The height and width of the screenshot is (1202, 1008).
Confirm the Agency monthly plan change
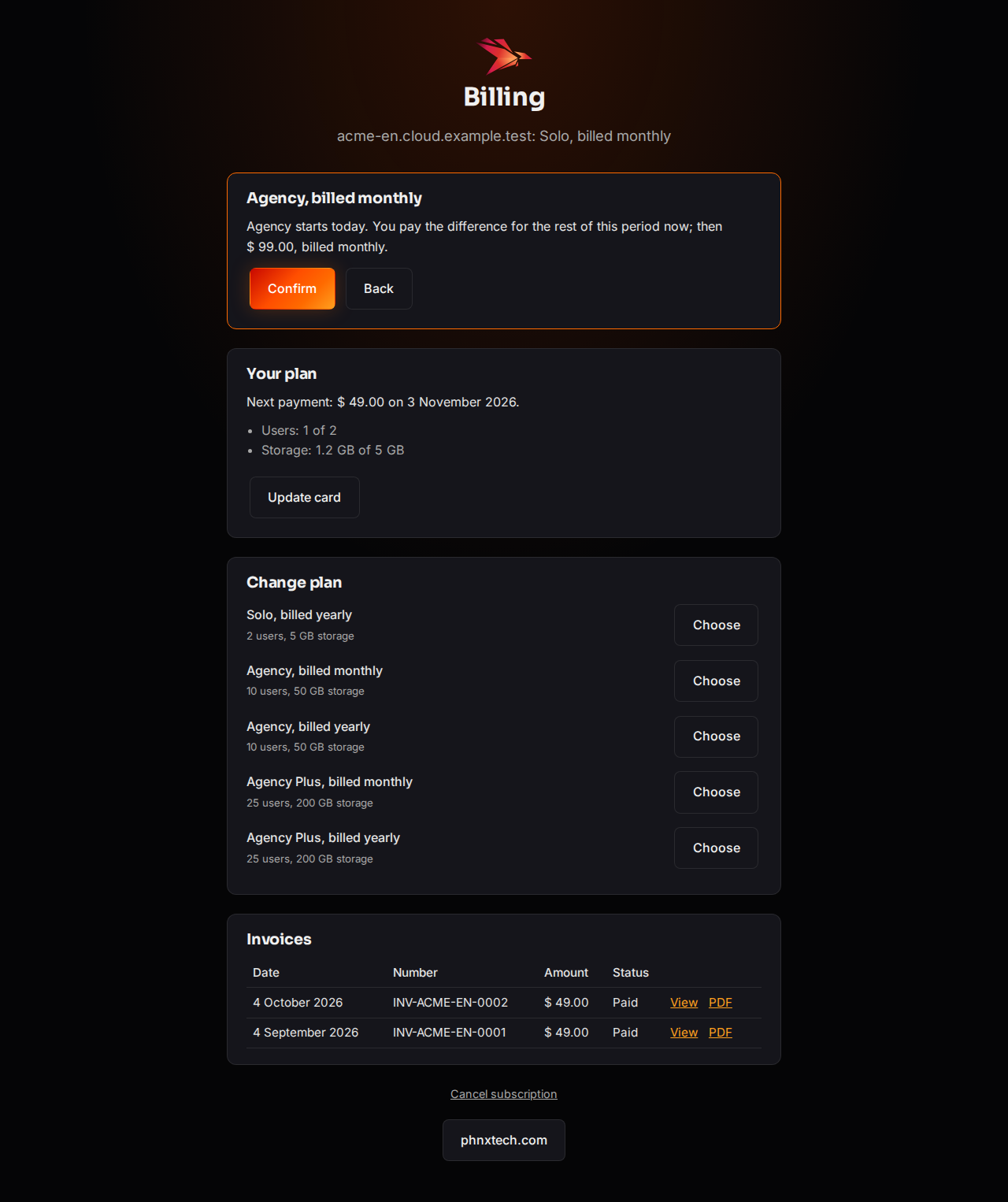click(292, 288)
